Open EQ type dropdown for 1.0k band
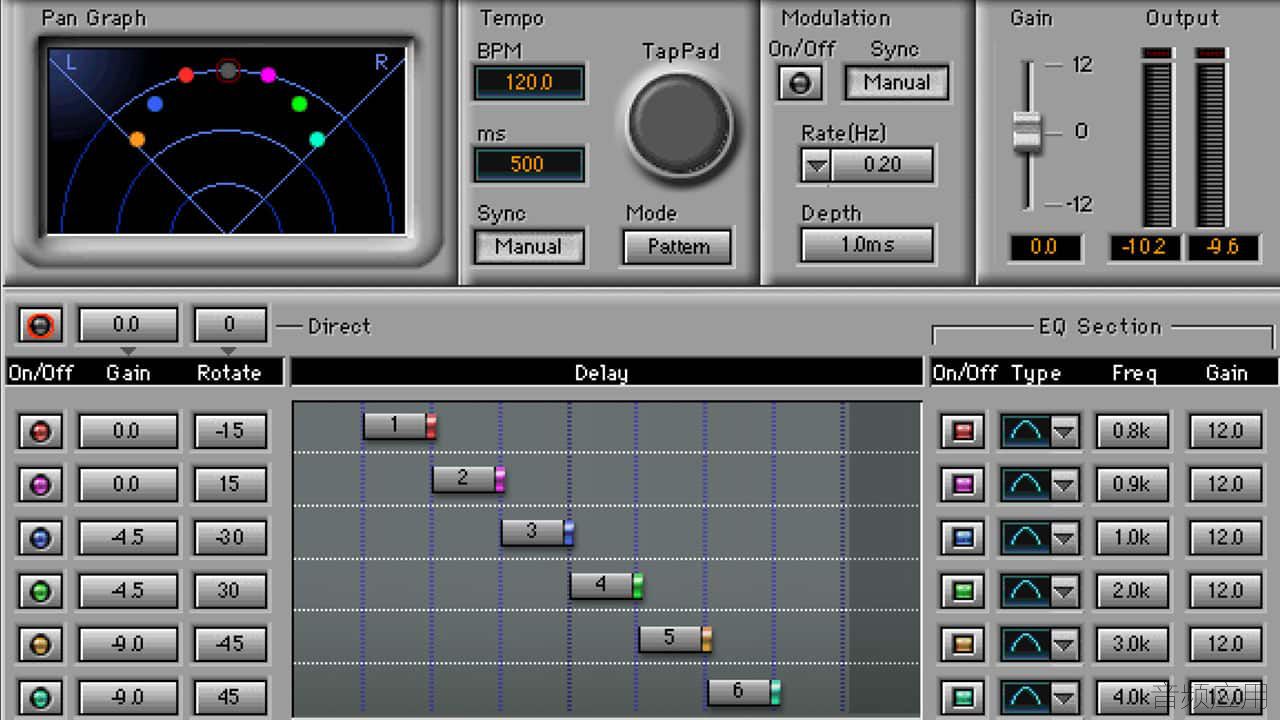The width and height of the screenshot is (1280, 720). pyautogui.click(x=1064, y=538)
